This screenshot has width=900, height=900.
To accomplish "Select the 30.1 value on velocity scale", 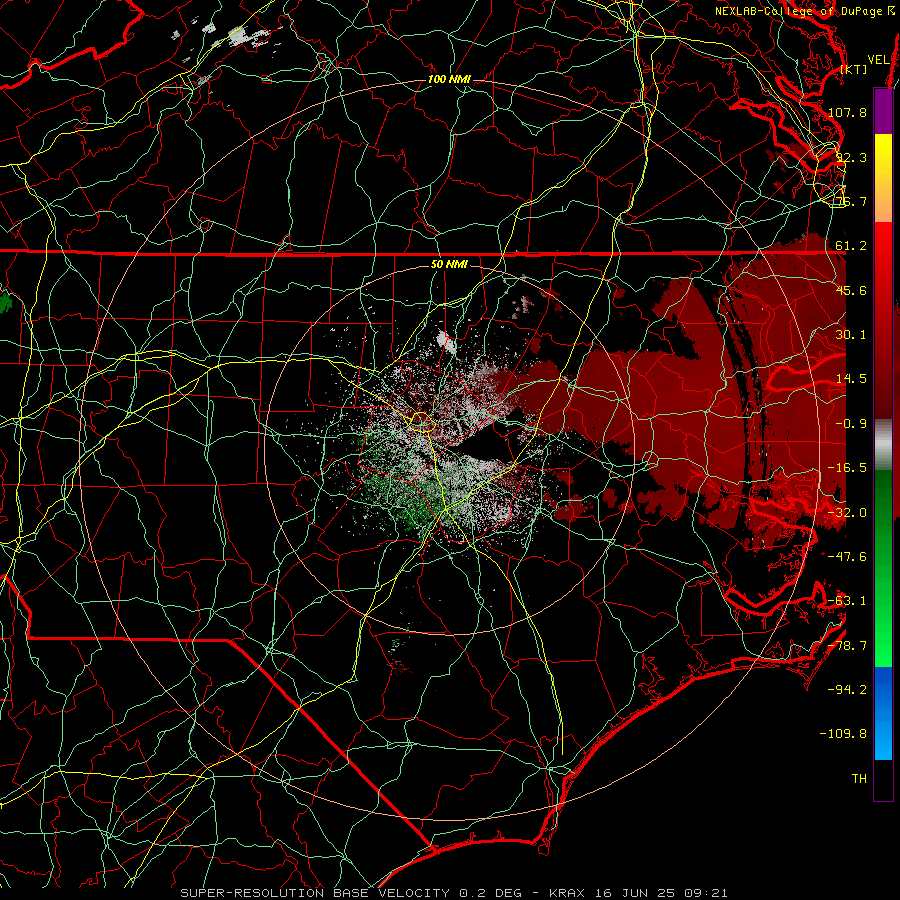I will point(852,335).
